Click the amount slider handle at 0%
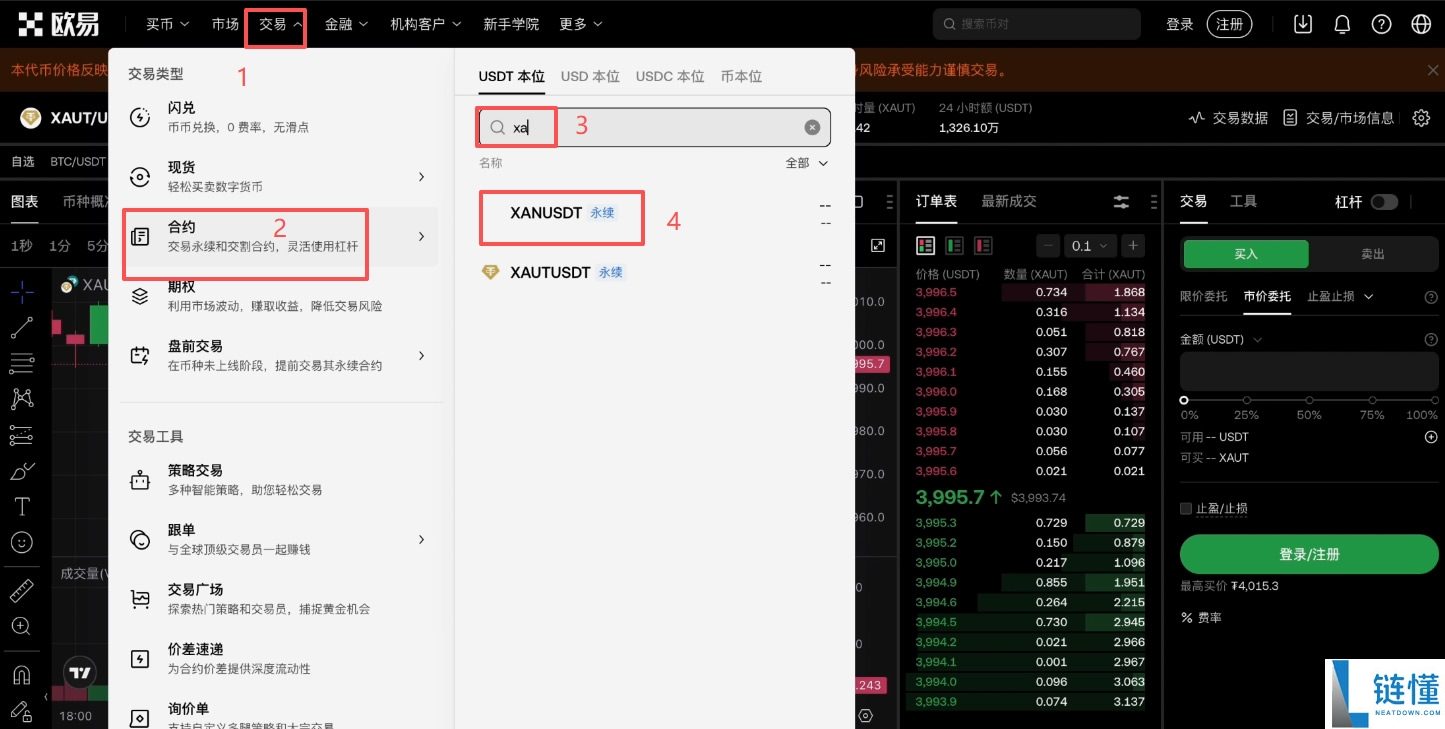The height and width of the screenshot is (729, 1445). [1184, 400]
